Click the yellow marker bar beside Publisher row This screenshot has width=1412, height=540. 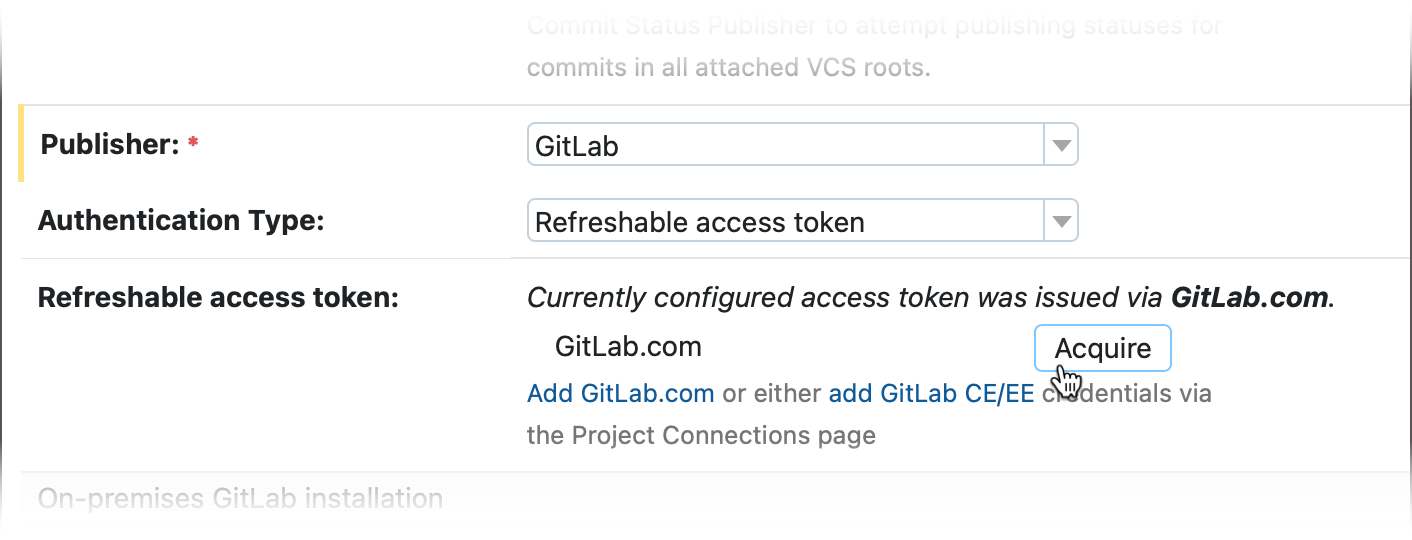[21, 144]
